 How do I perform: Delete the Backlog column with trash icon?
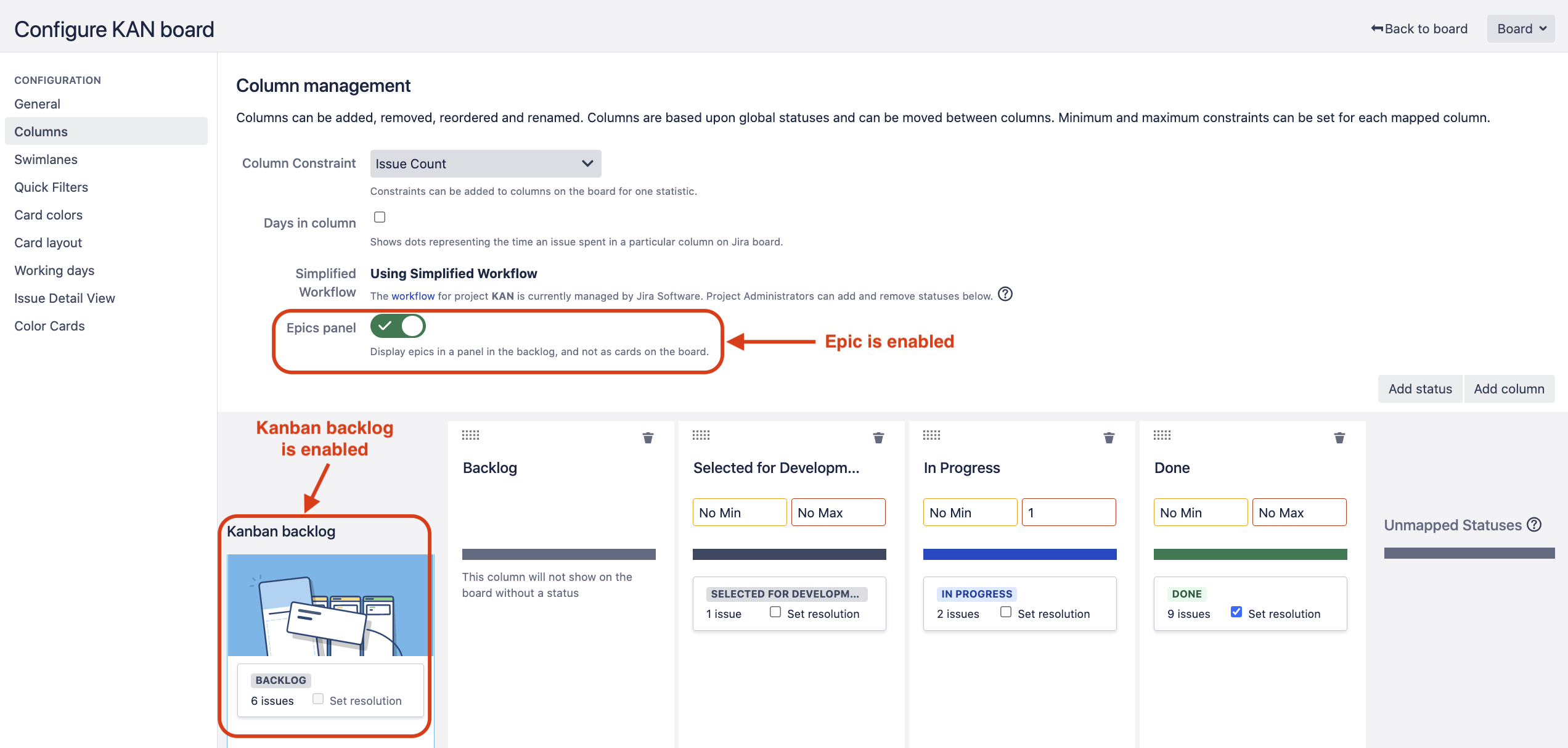tap(648, 438)
